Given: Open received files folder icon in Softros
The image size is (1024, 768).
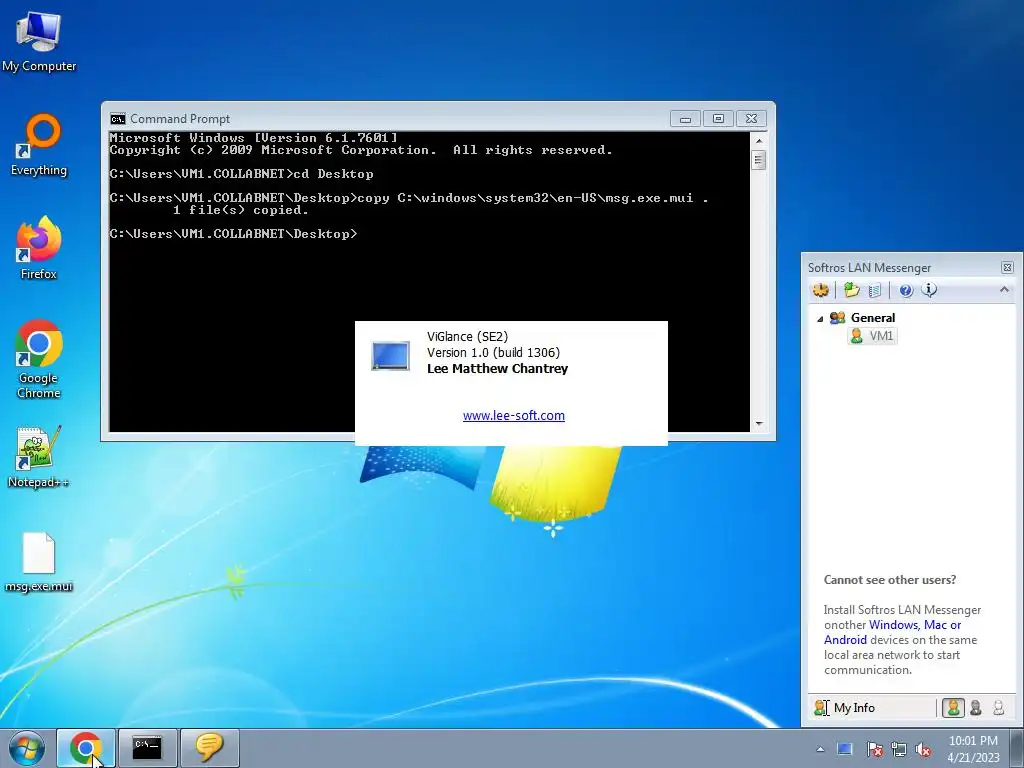Looking at the screenshot, I should click(x=851, y=290).
